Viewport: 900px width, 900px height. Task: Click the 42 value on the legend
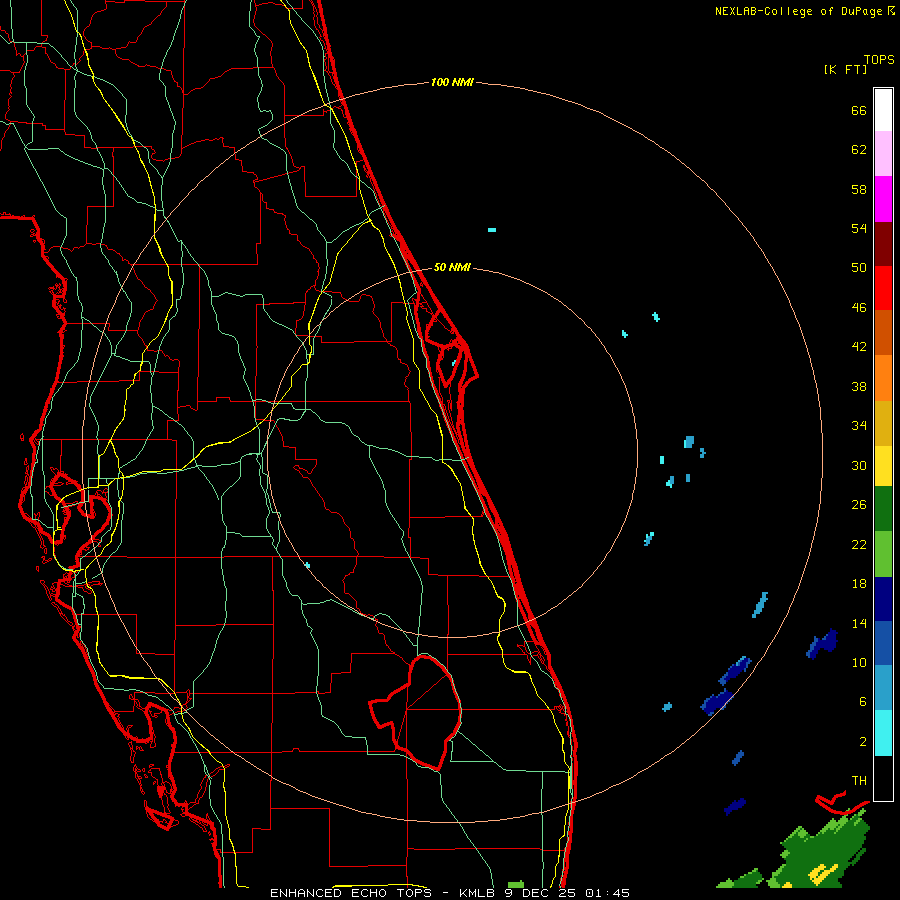click(x=859, y=347)
